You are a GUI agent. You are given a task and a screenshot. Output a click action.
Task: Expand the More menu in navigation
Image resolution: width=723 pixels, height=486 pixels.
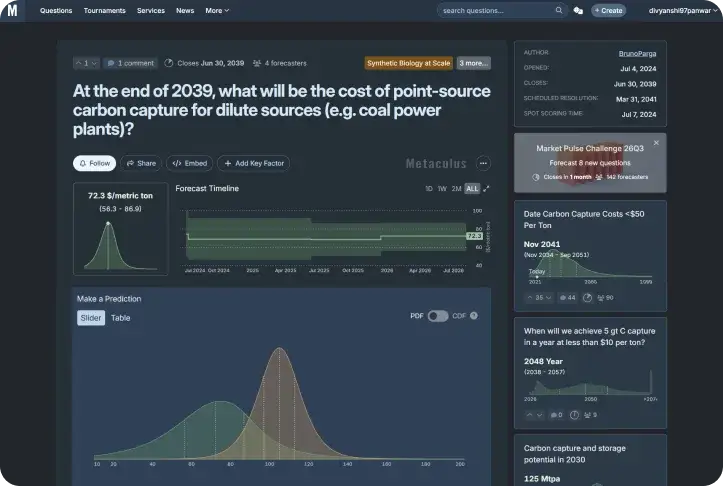[217, 11]
